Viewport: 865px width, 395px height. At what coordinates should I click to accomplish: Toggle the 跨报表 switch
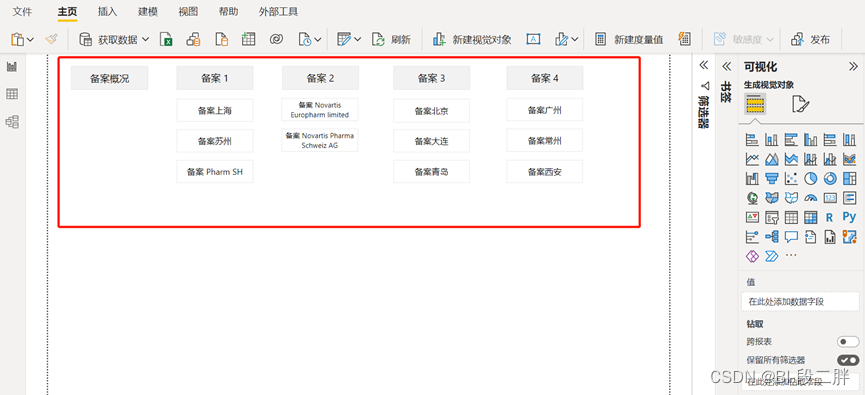click(848, 342)
